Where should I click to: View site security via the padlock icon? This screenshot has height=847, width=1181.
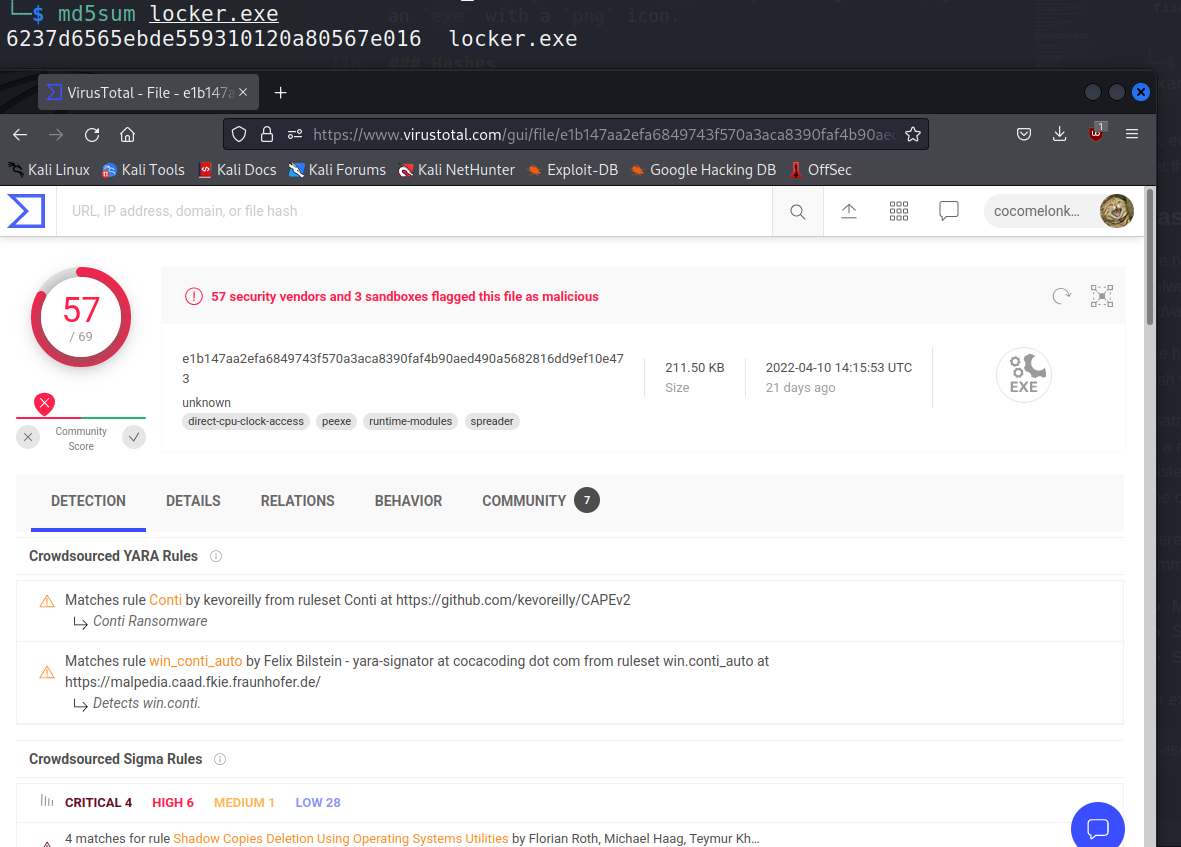coord(267,135)
